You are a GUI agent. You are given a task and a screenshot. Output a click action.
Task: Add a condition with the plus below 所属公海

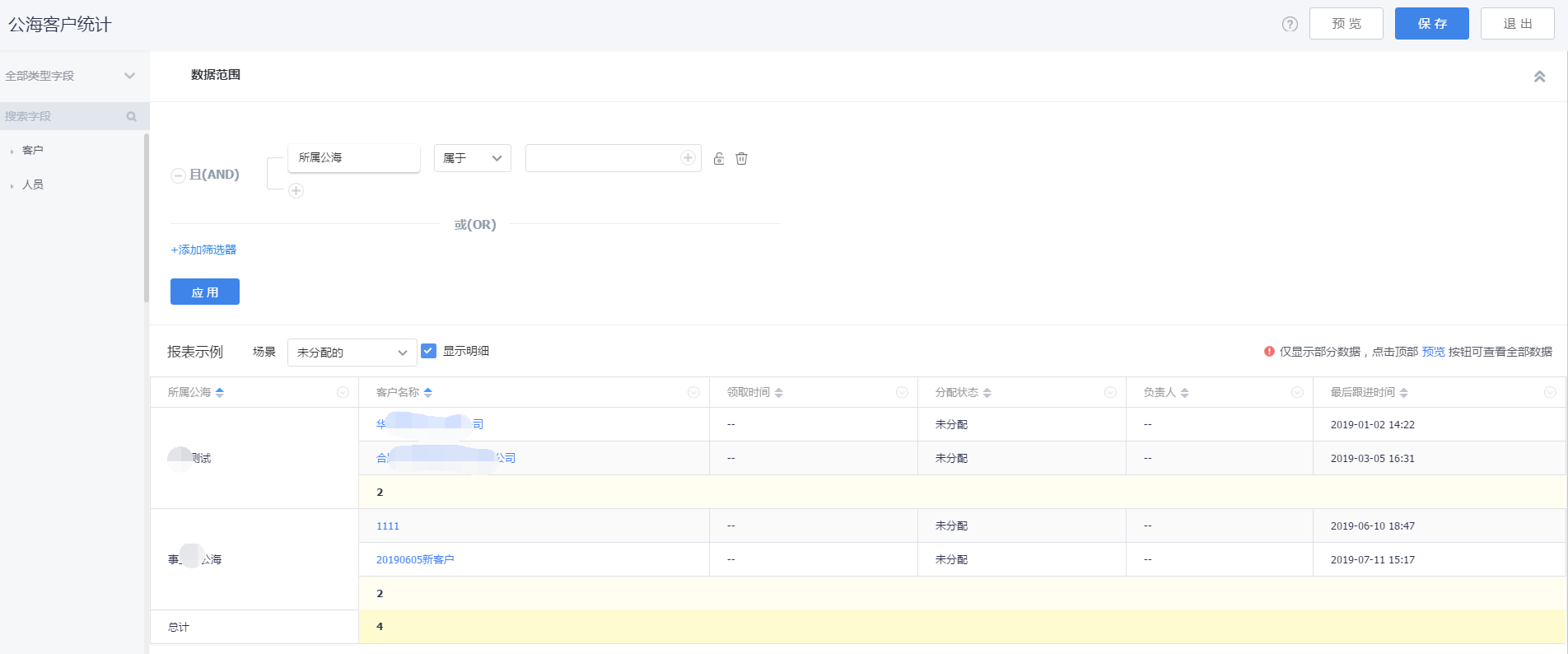pyautogui.click(x=296, y=191)
